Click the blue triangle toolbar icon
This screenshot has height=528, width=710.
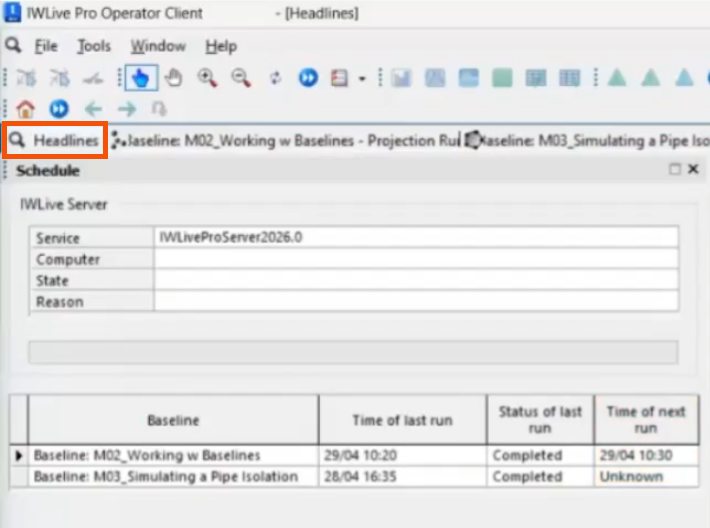click(x=684, y=78)
